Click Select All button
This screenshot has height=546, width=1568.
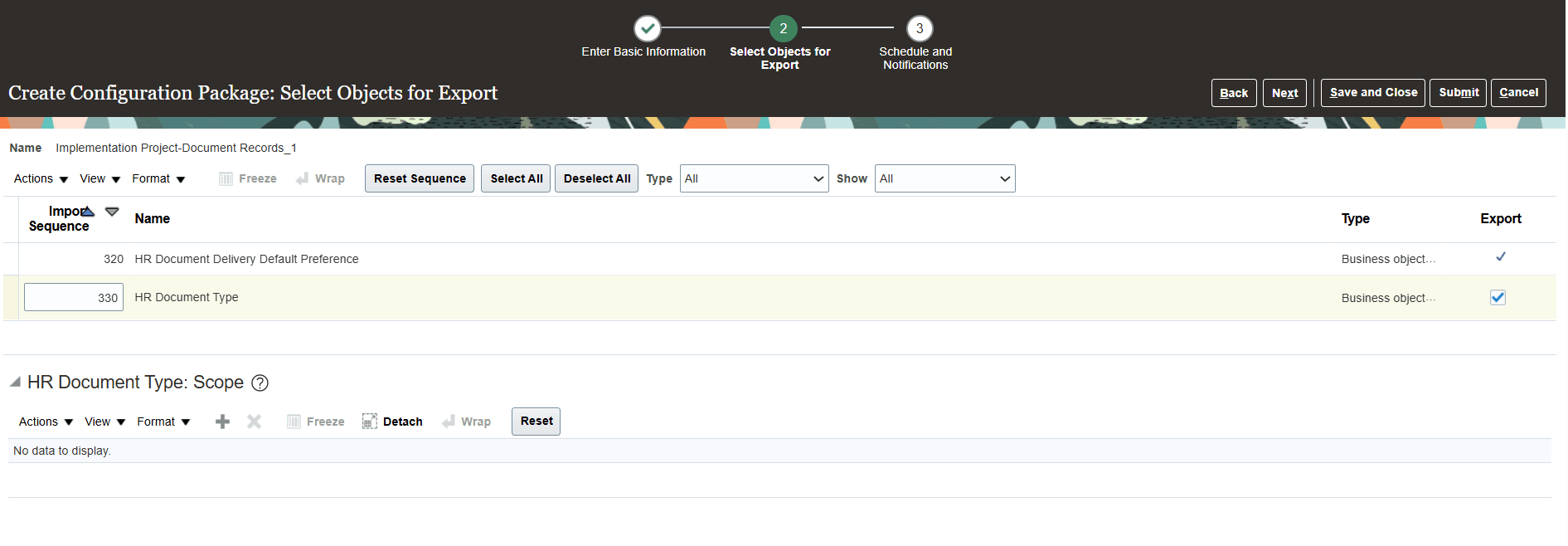(516, 178)
